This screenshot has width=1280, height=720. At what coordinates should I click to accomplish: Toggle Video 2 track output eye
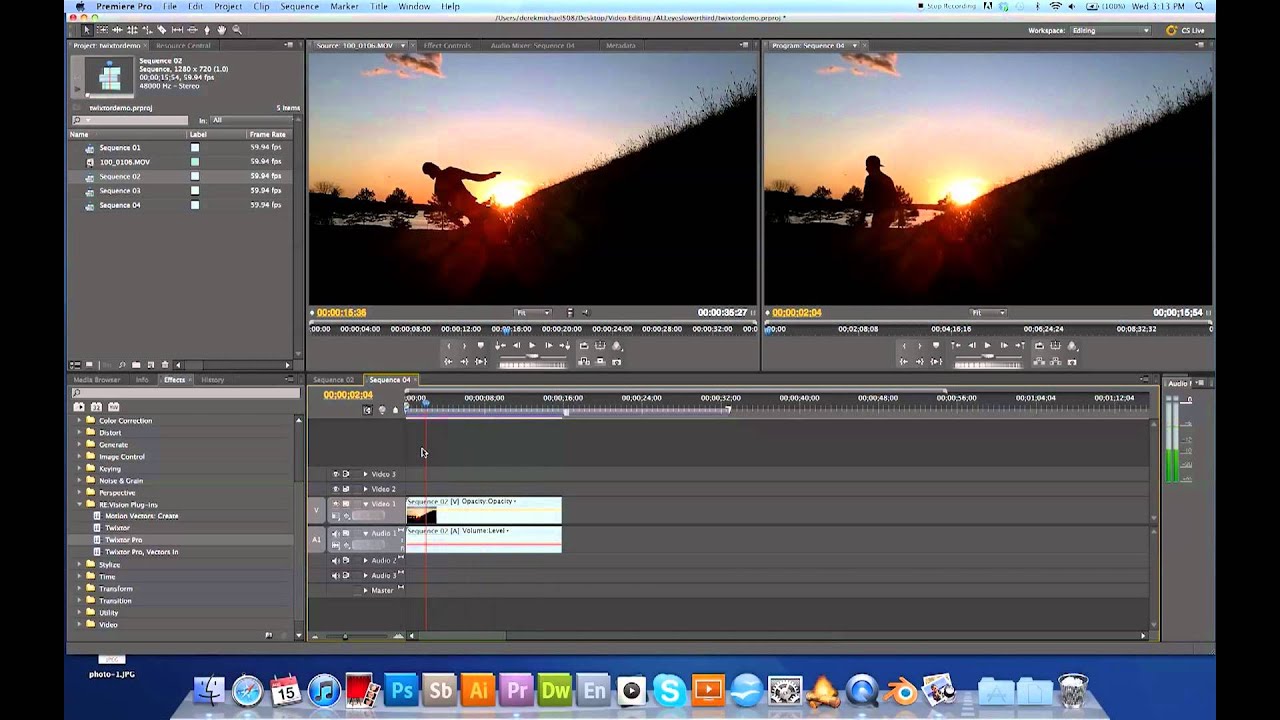point(335,489)
